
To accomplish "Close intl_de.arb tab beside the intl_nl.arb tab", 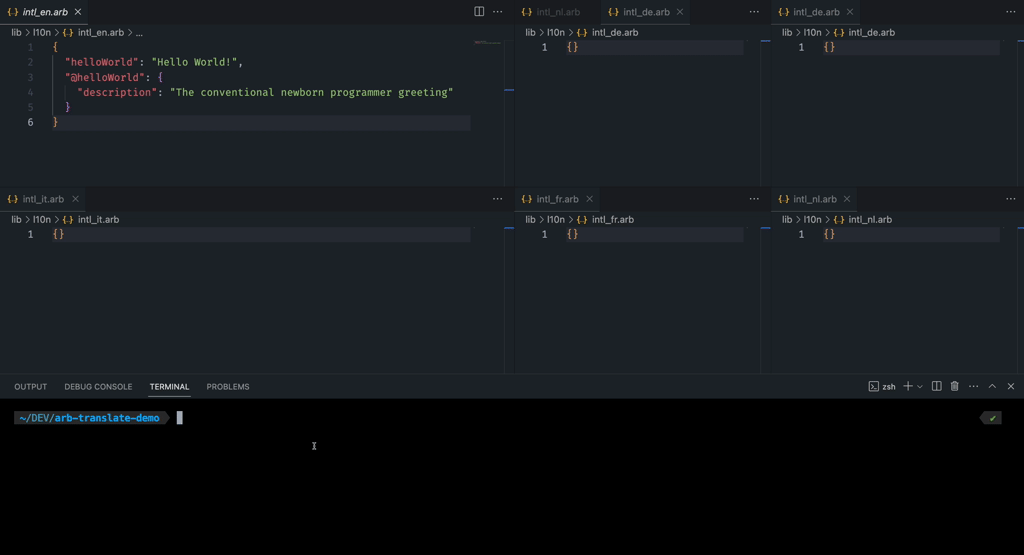I will click(680, 12).
